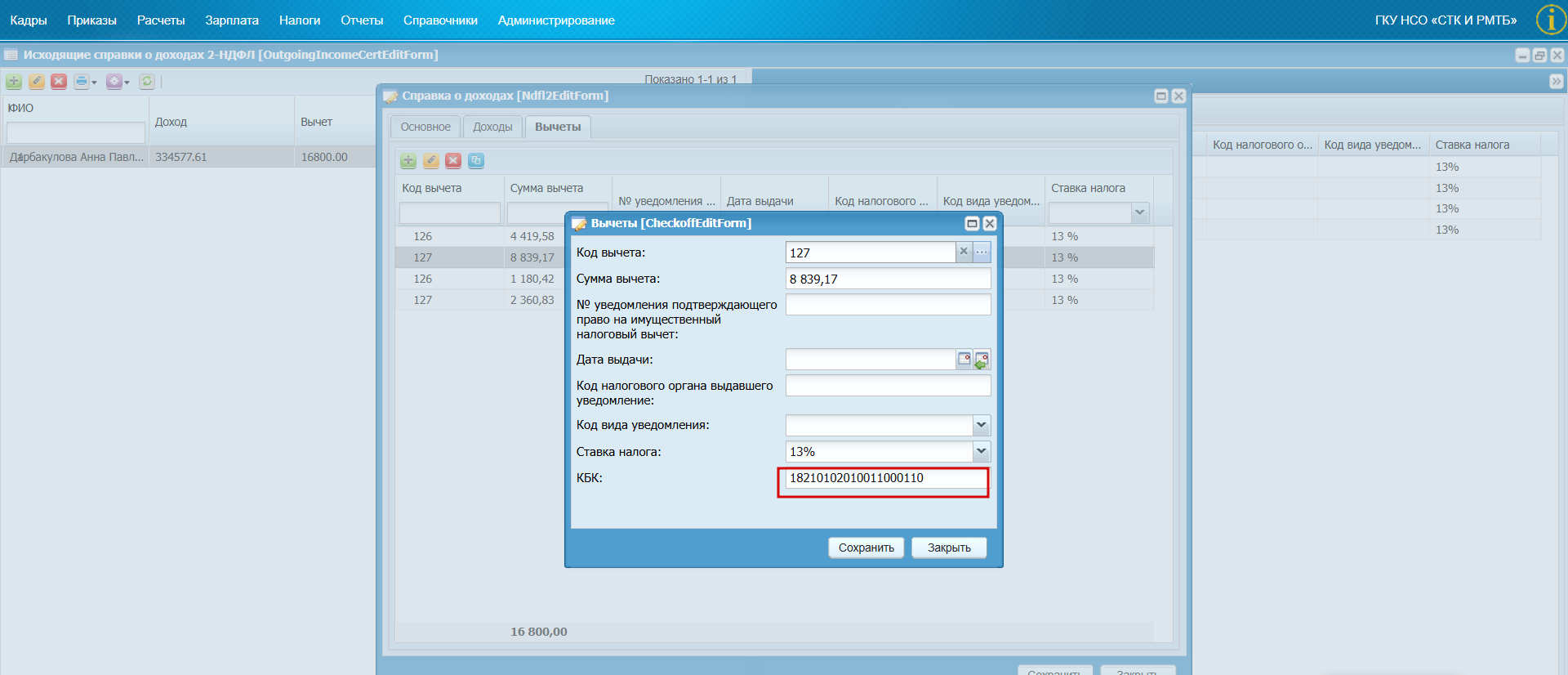Open the info icon in the top bar

click(1550, 20)
